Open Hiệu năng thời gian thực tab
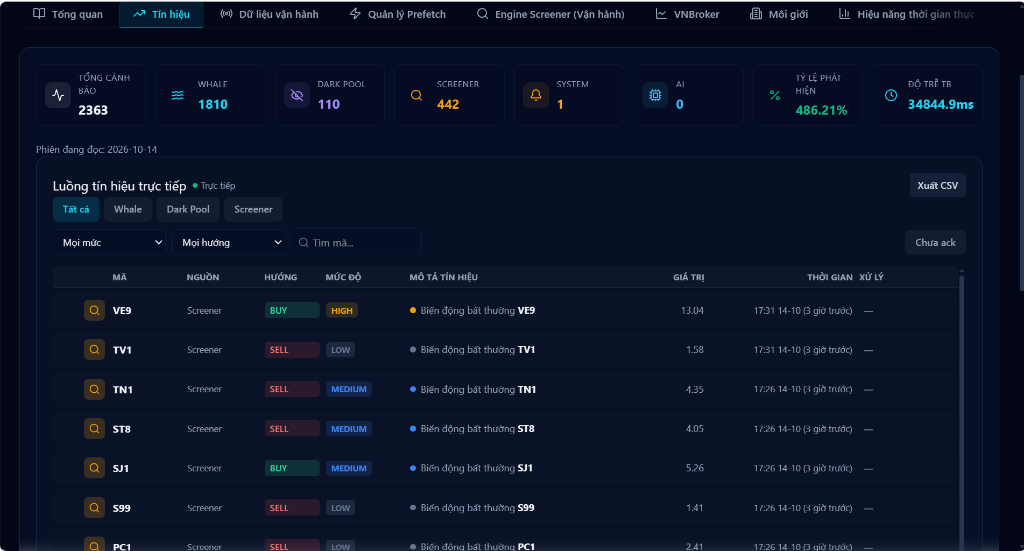Image resolution: width=1024 pixels, height=551 pixels. [906, 14]
